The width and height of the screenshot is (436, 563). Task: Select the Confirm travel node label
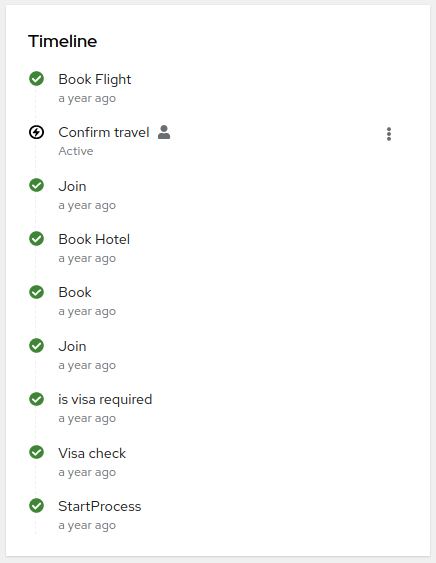tap(104, 132)
